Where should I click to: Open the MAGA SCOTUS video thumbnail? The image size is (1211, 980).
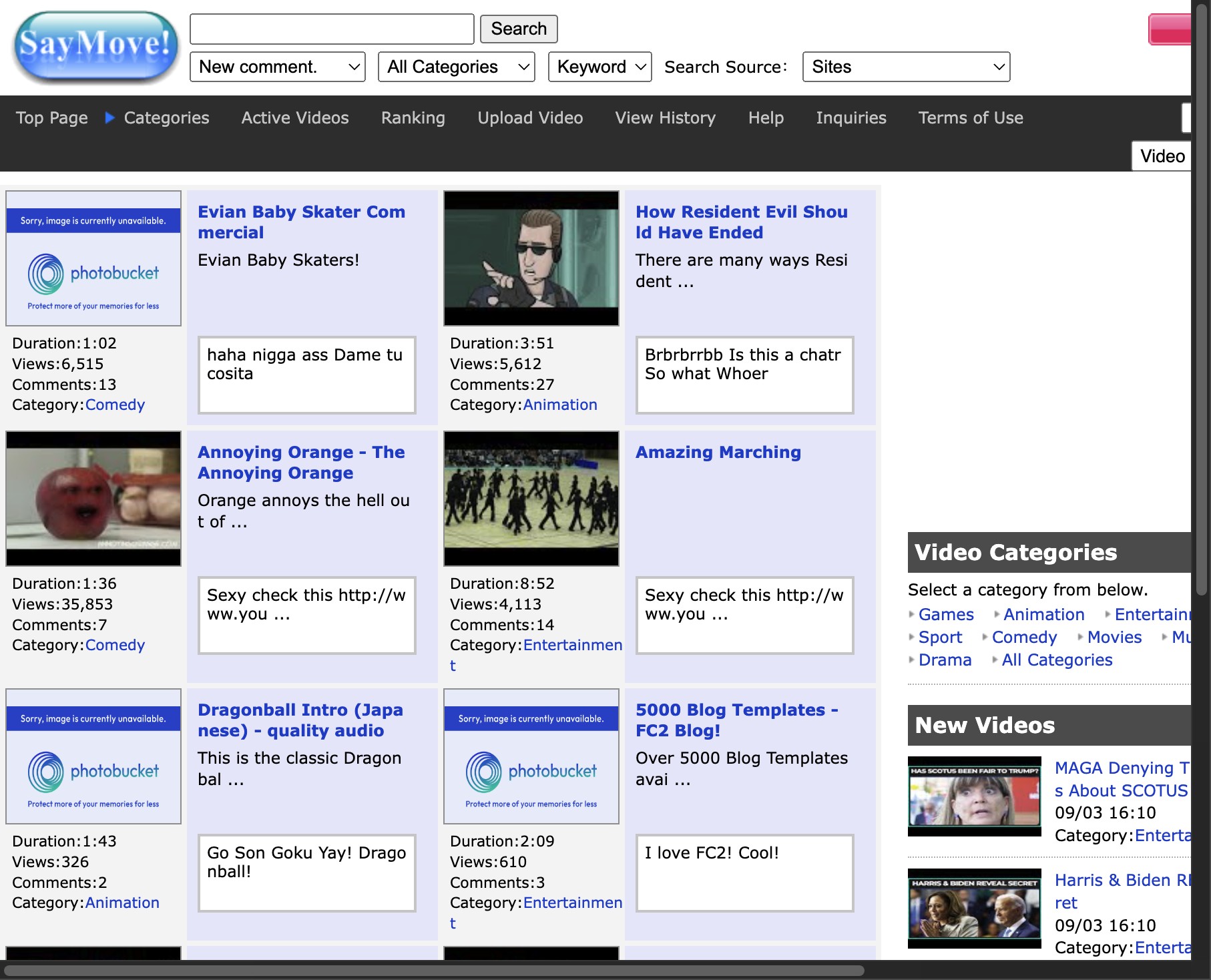click(x=974, y=796)
